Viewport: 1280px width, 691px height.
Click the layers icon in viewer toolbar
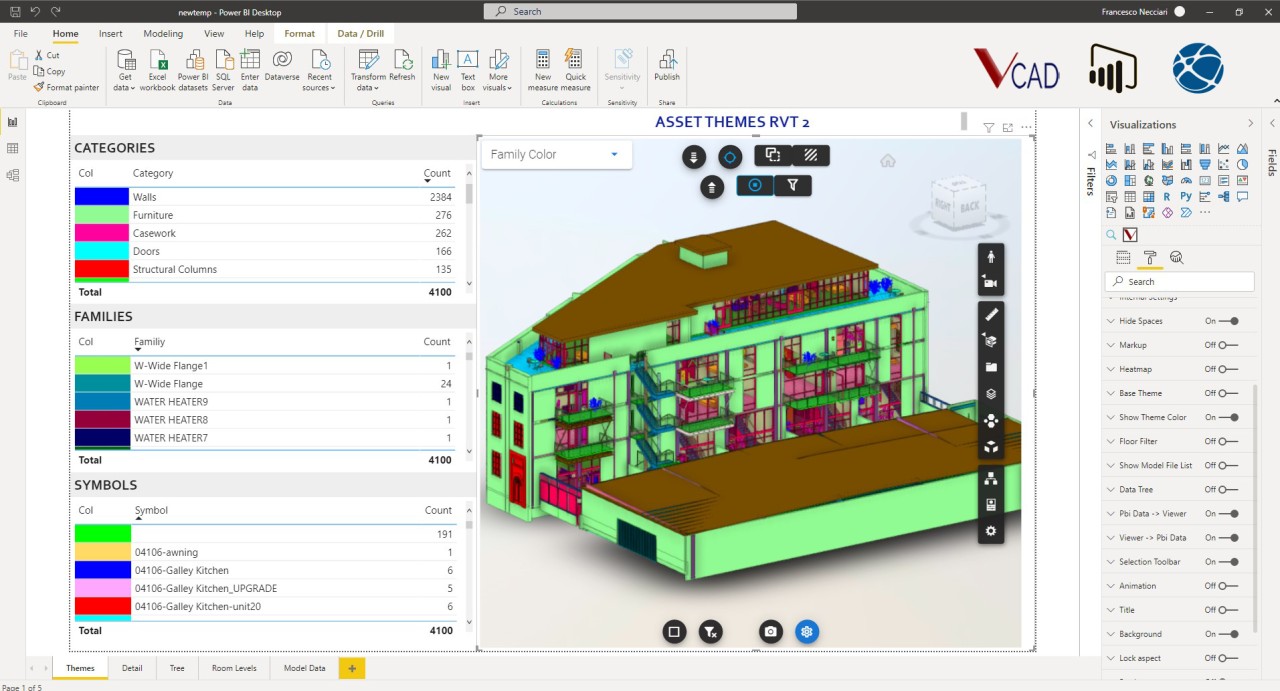coord(991,394)
